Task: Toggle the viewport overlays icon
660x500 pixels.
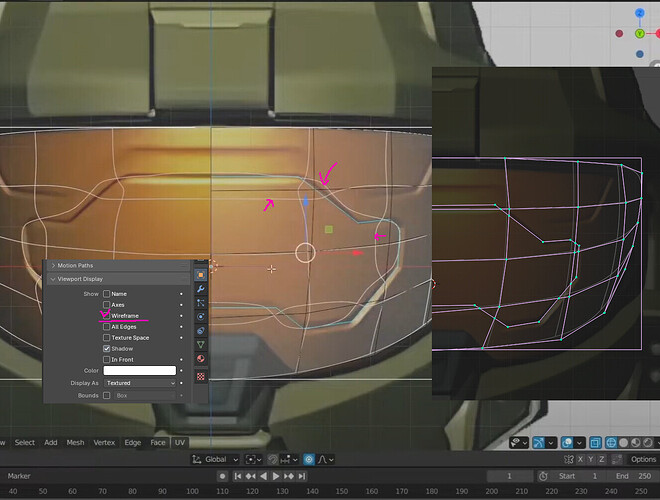Action: [x=567, y=442]
